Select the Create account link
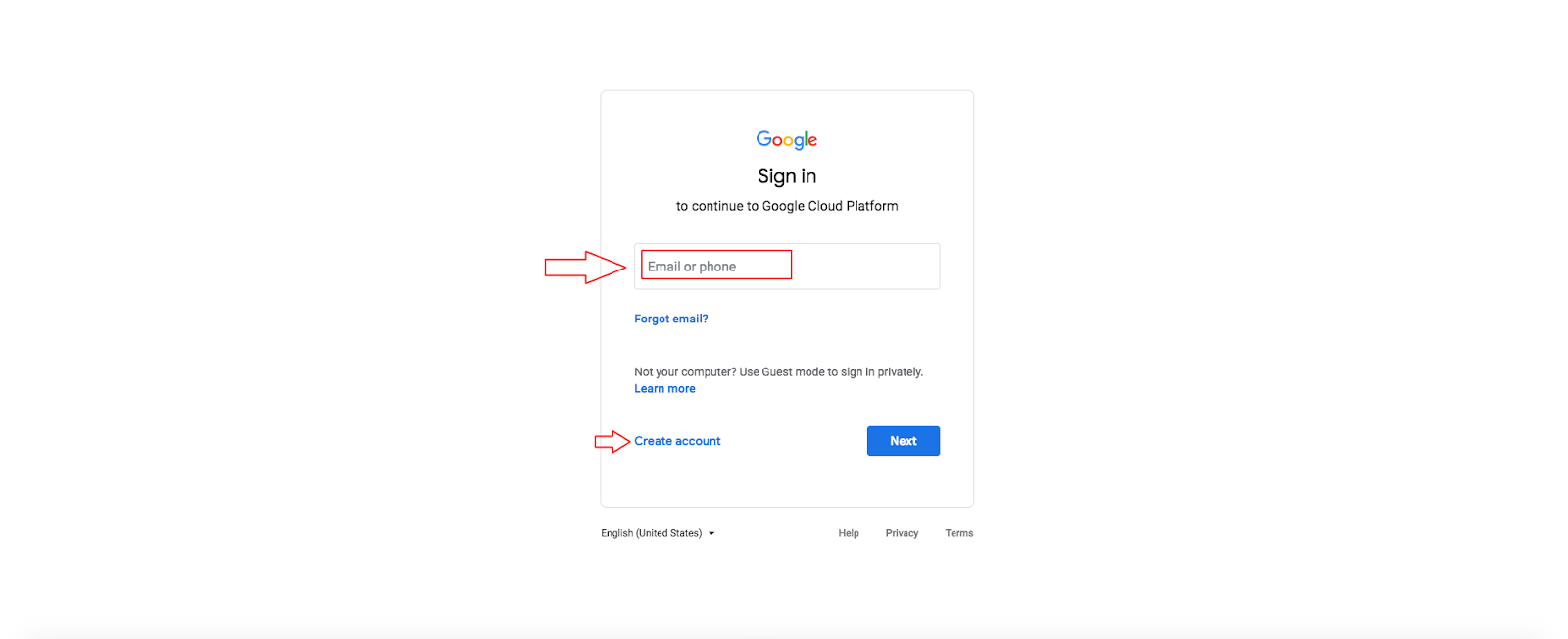The height and width of the screenshot is (639, 1568). pos(677,441)
